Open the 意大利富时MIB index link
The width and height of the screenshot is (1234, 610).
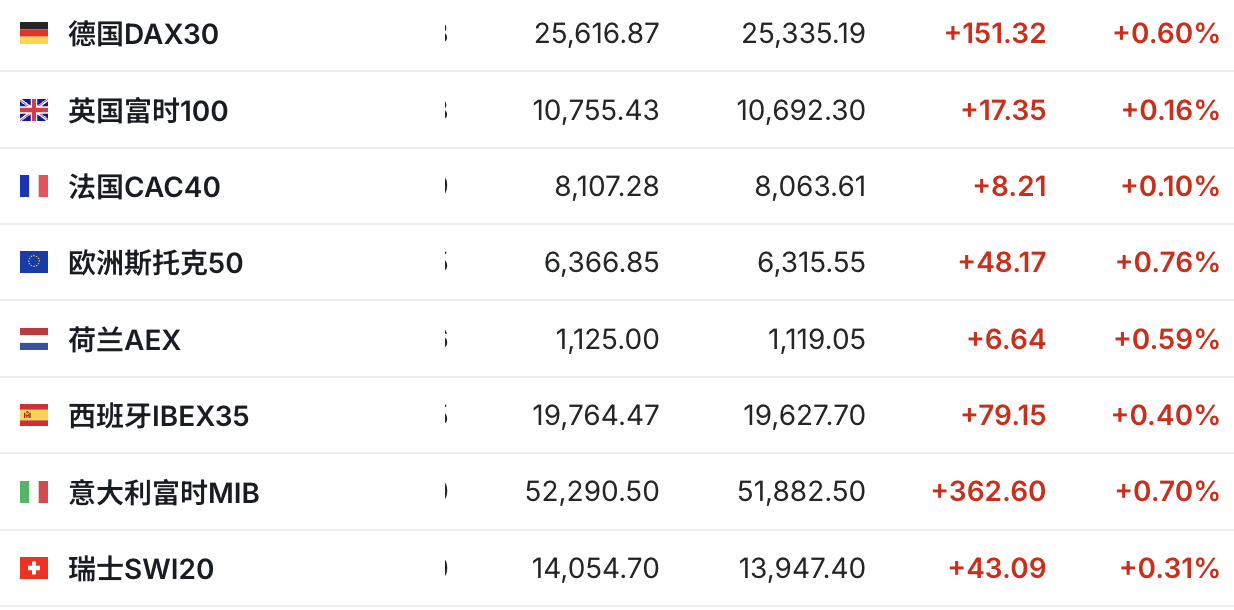point(164,492)
